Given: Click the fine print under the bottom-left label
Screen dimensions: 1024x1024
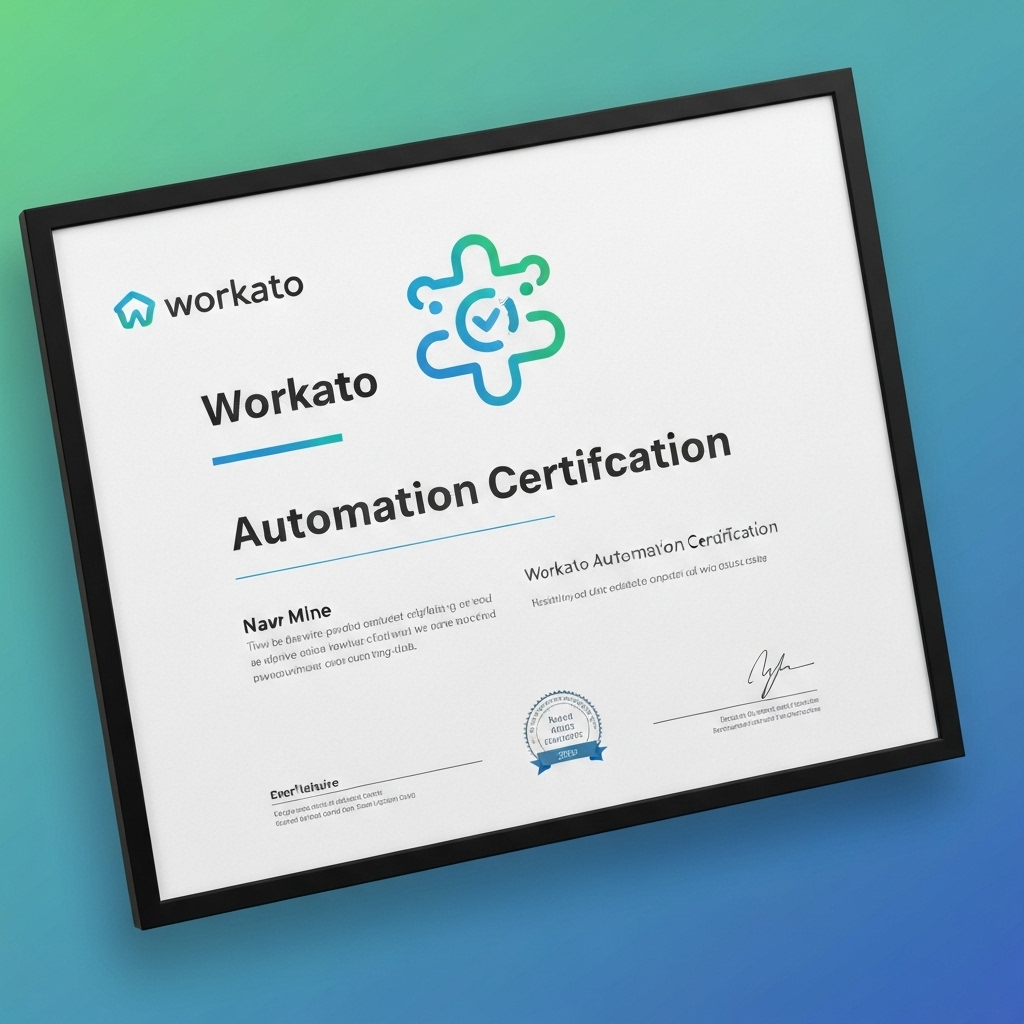Looking at the screenshot, I should (x=343, y=806).
